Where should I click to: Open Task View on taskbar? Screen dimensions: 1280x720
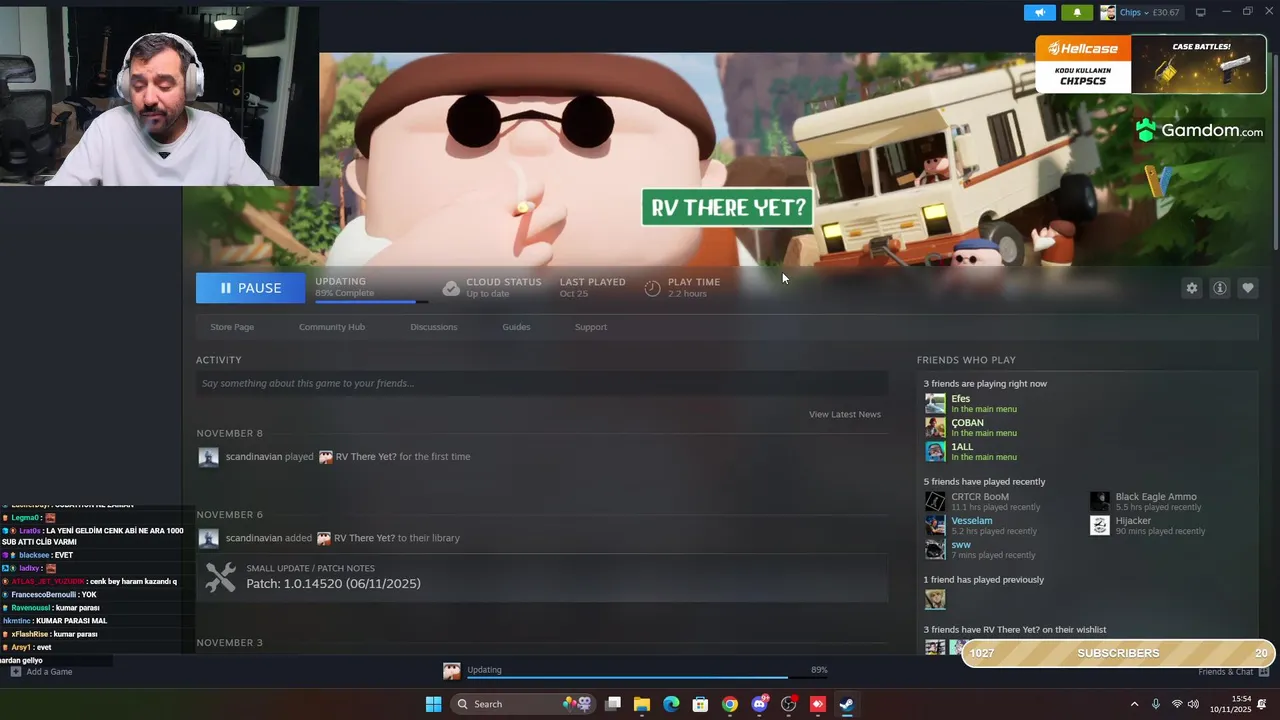pos(613,704)
